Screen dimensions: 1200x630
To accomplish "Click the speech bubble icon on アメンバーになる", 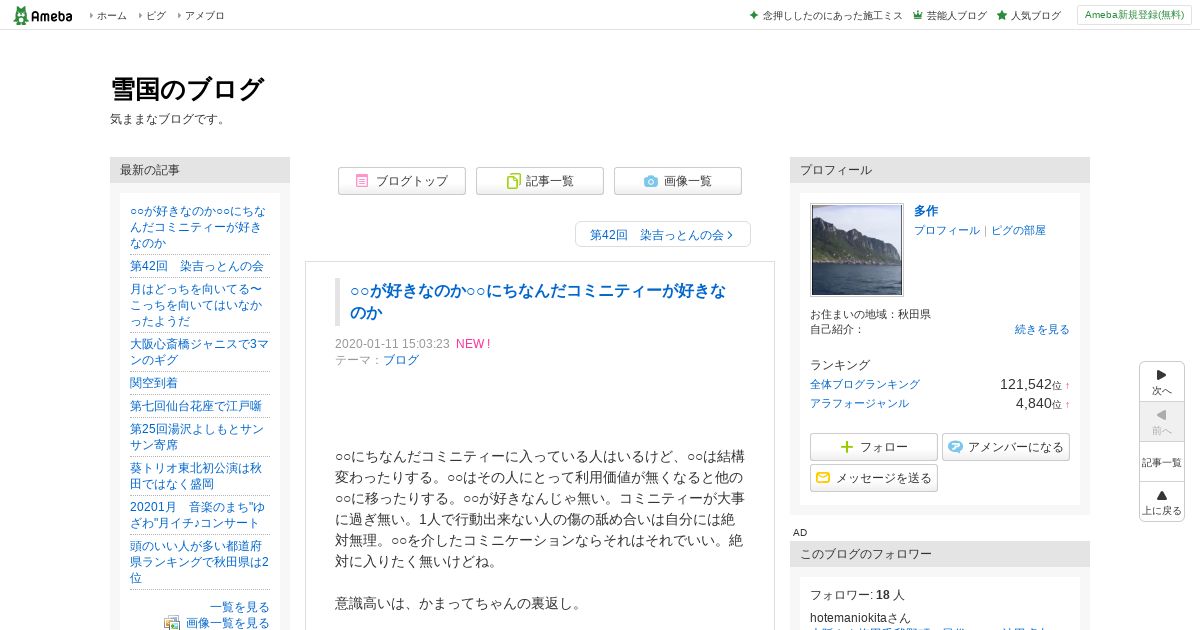I will coord(956,447).
